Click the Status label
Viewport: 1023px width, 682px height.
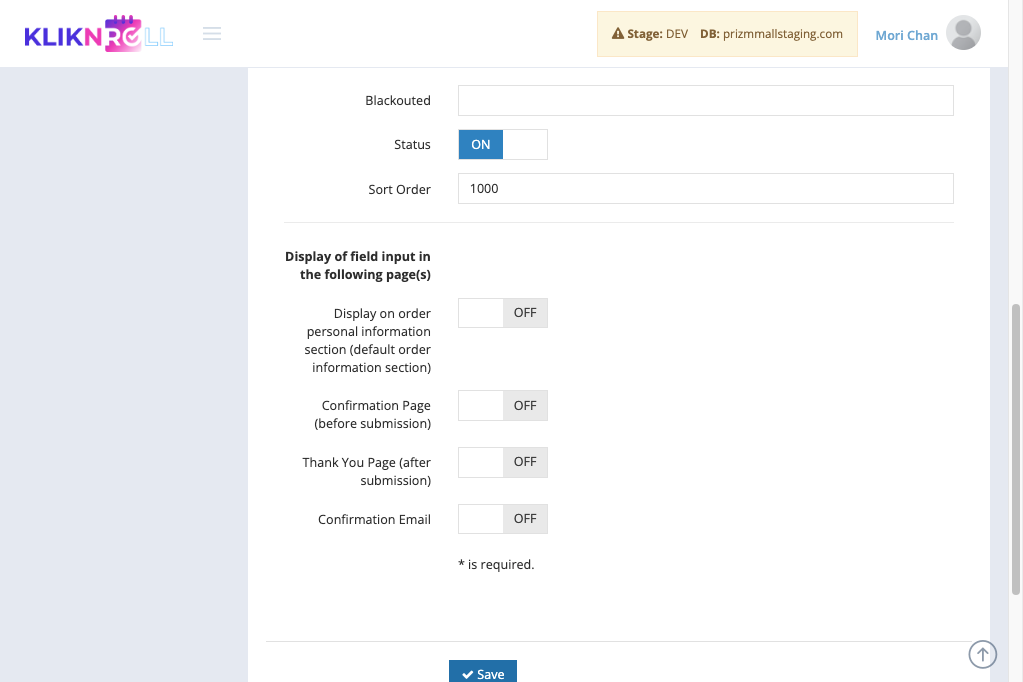tap(412, 145)
